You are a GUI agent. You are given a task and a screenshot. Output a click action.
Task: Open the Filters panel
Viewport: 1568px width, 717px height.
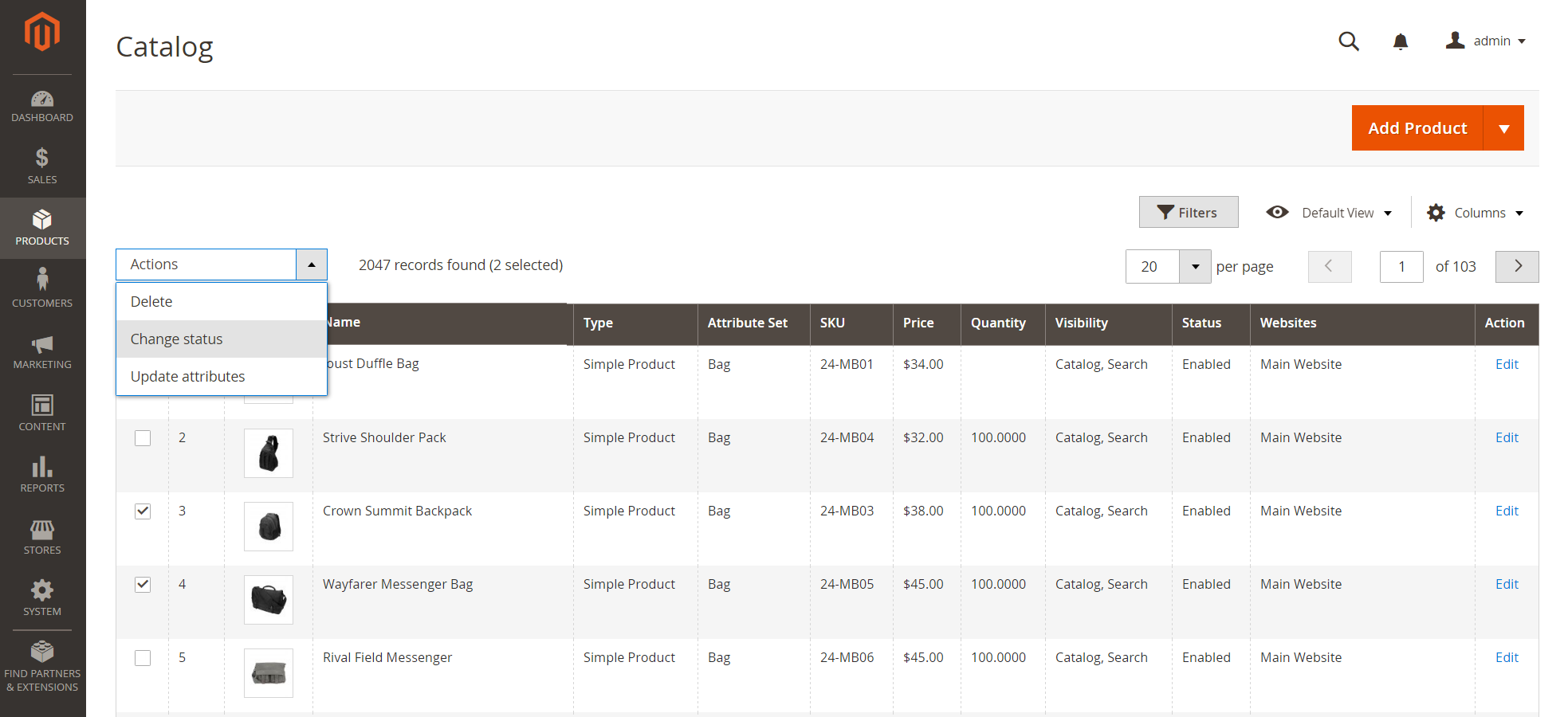point(1189,212)
